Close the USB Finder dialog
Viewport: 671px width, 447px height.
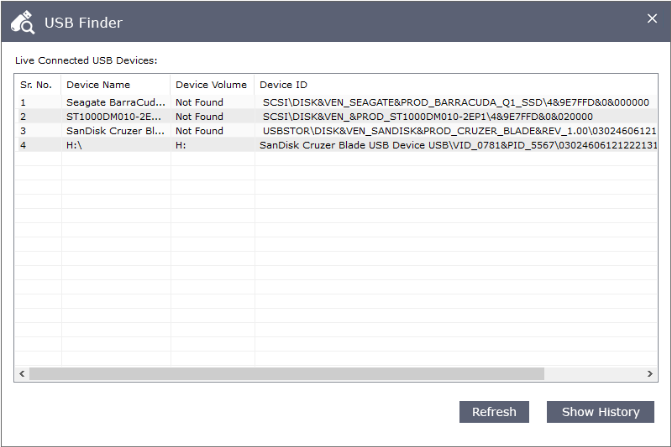coord(652,19)
